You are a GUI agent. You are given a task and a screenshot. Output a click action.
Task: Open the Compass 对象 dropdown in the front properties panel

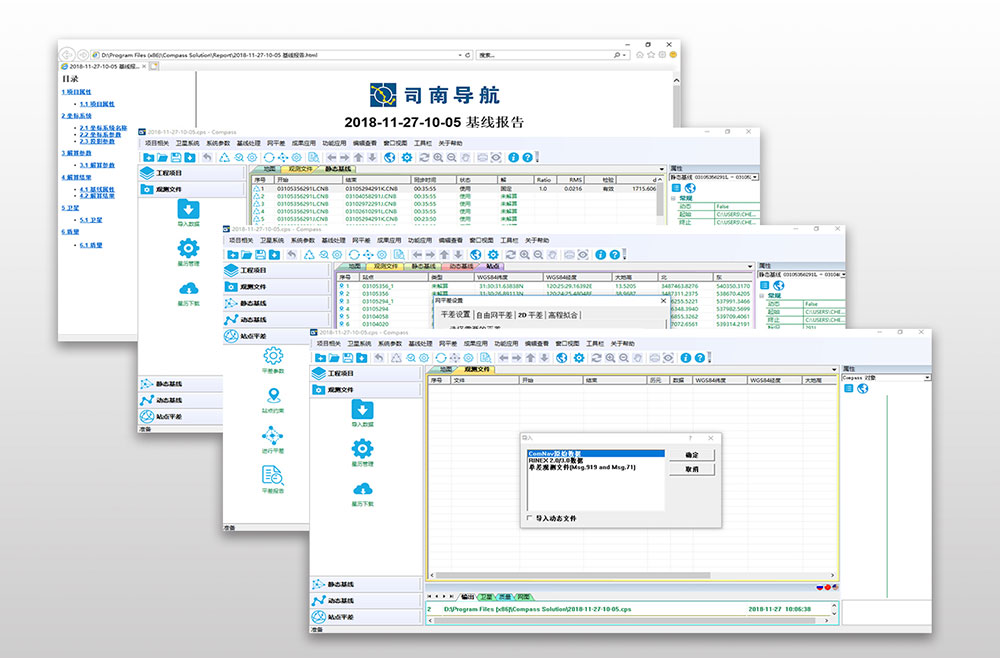[x=927, y=377]
